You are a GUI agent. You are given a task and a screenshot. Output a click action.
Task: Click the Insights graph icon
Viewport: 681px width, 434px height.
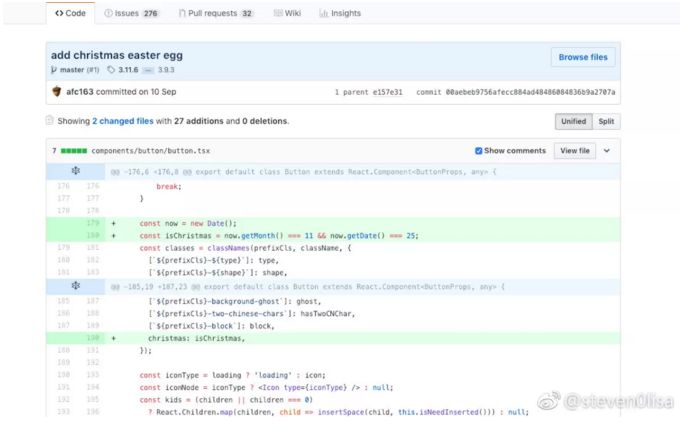[x=323, y=14]
